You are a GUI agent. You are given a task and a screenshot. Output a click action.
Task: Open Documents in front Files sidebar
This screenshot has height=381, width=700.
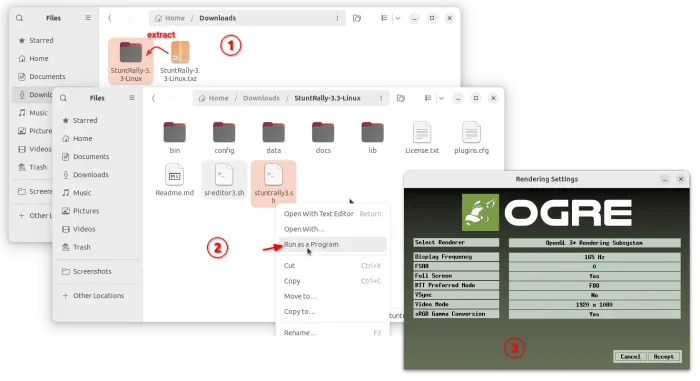[x=98, y=157]
